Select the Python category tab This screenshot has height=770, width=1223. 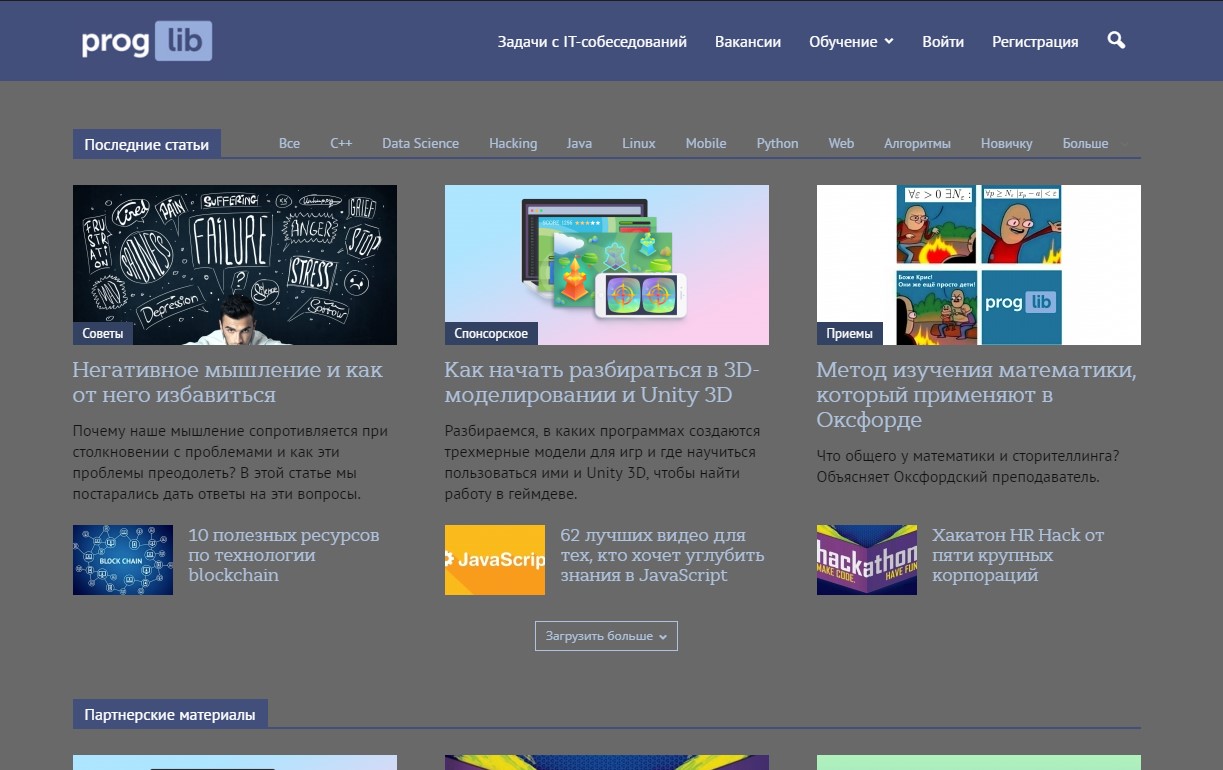point(777,143)
